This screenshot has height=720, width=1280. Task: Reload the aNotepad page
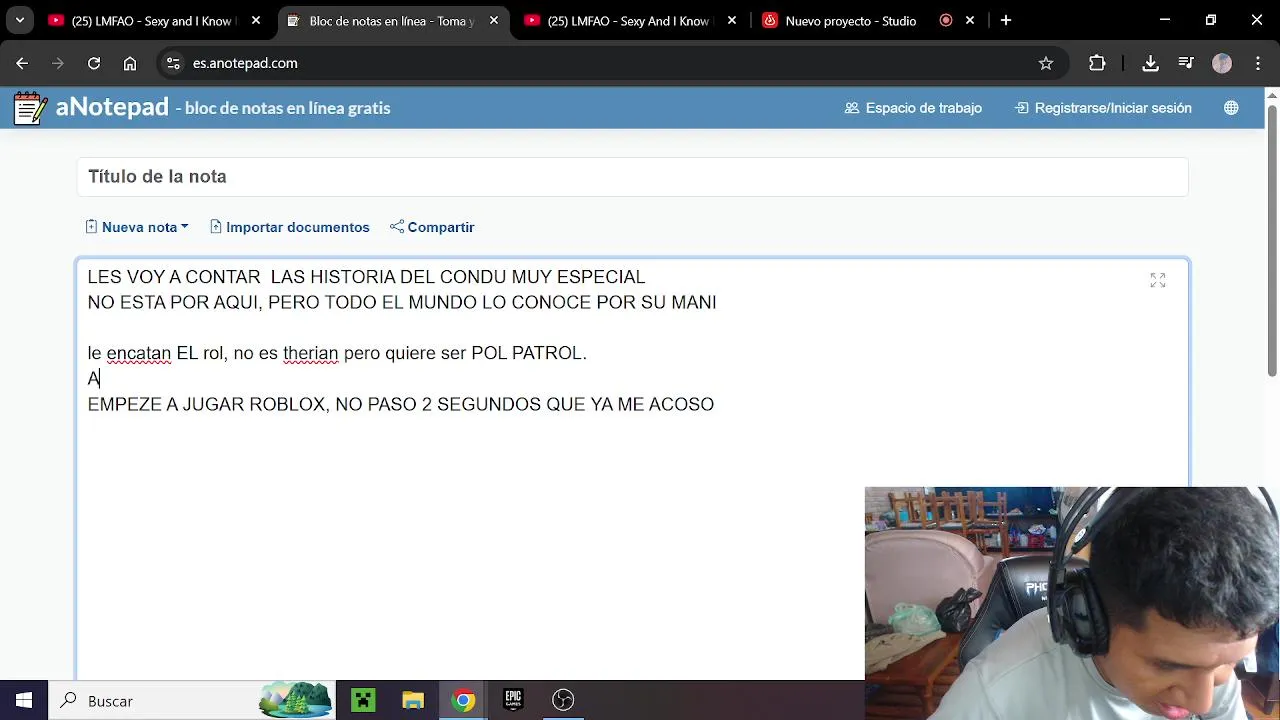click(x=94, y=63)
